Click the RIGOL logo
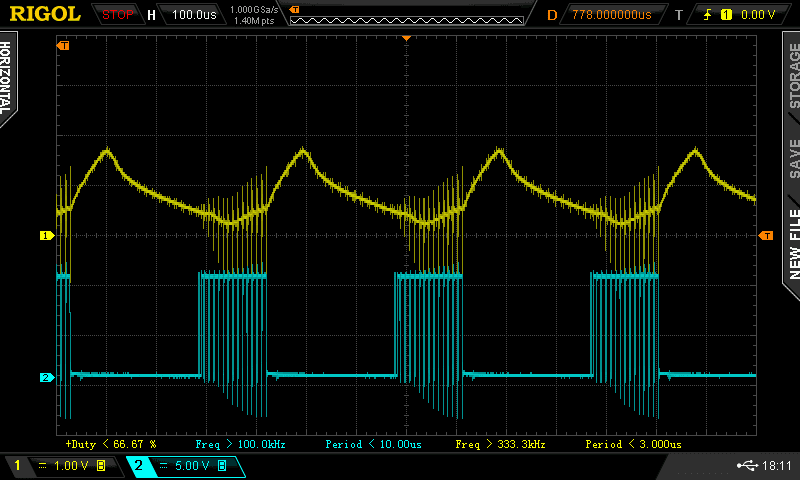 [x=45, y=14]
